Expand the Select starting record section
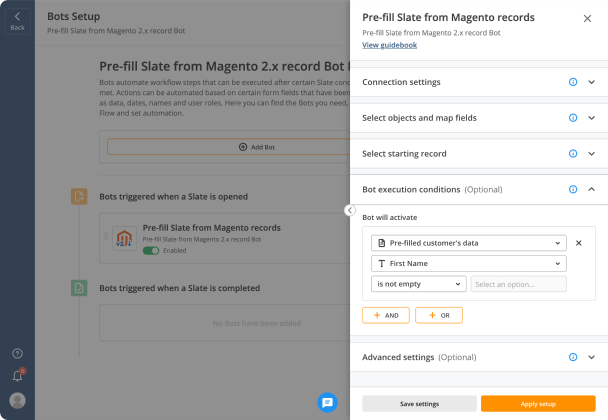This screenshot has height=420, width=608. (x=591, y=154)
